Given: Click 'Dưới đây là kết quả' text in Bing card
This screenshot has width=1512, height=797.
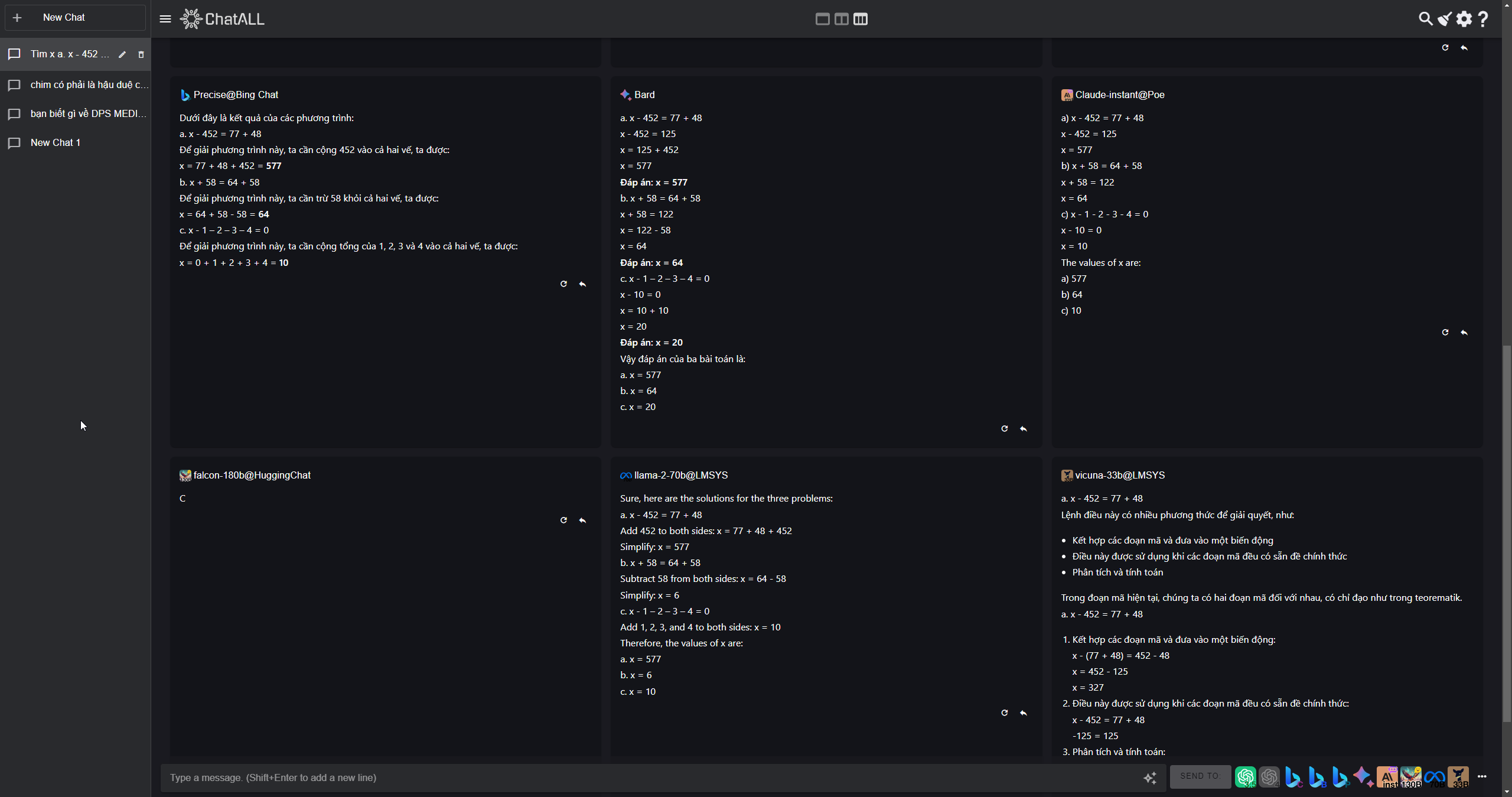Looking at the screenshot, I should (266, 118).
